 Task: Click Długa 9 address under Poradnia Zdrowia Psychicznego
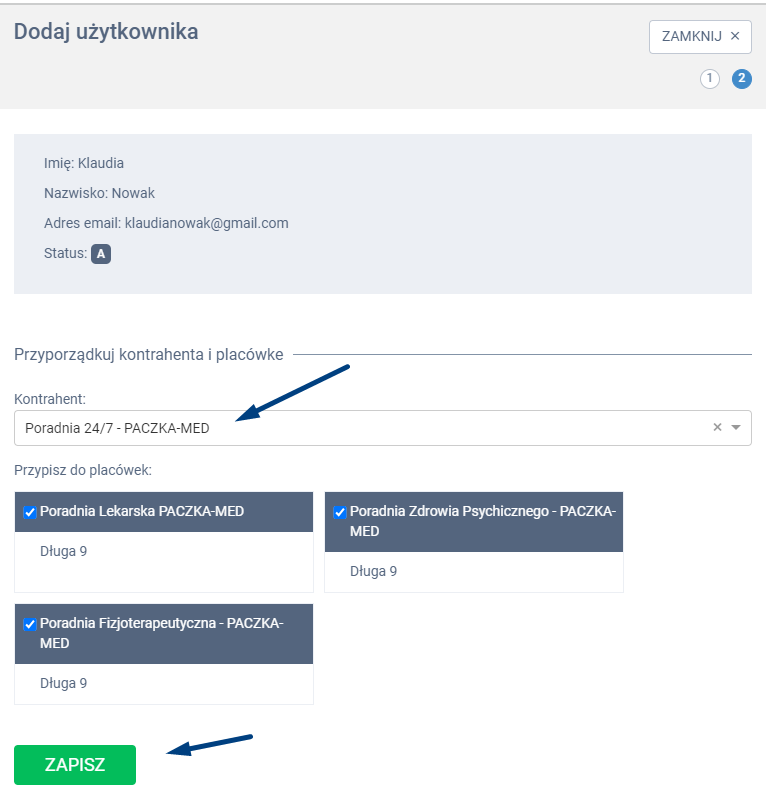tap(373, 571)
